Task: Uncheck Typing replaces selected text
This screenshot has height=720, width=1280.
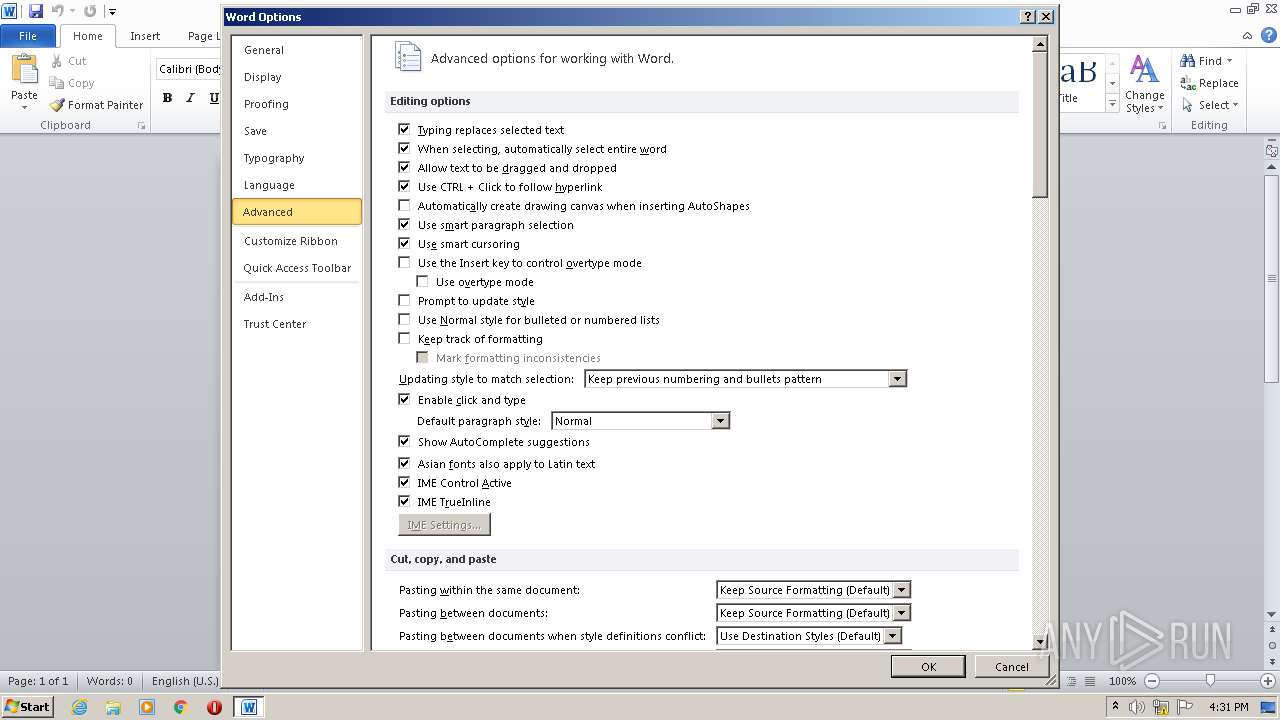Action: pyautogui.click(x=404, y=130)
